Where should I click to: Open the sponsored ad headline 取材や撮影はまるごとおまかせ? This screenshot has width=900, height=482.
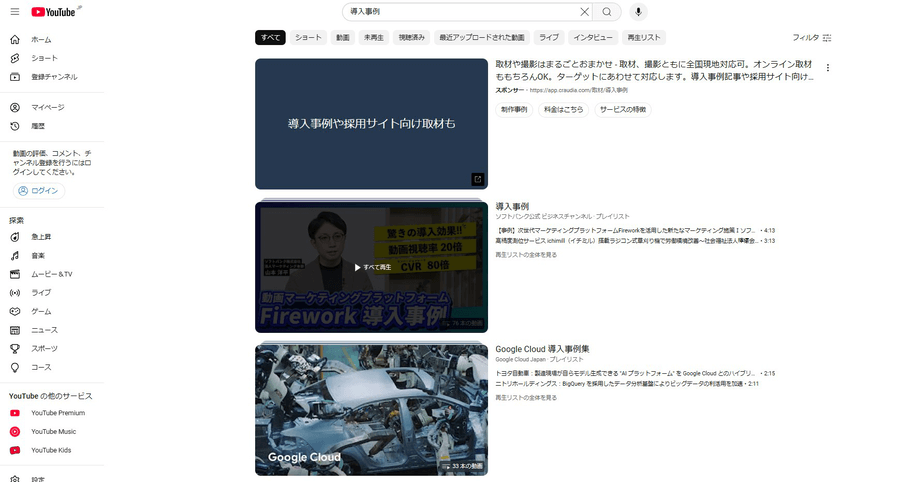tap(654, 71)
